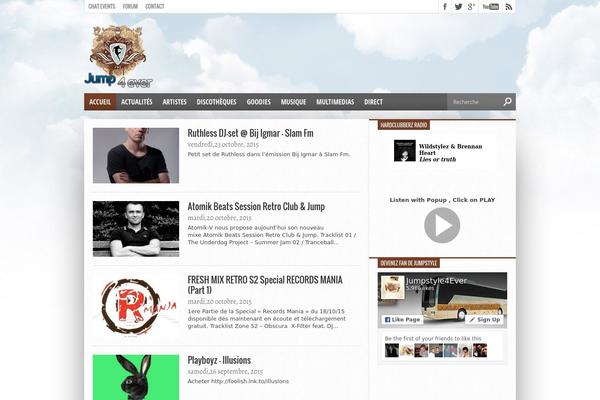This screenshot has height=400, width=600.
Task: Click the Hardclubberz Radio widget header
Action: click(x=404, y=125)
